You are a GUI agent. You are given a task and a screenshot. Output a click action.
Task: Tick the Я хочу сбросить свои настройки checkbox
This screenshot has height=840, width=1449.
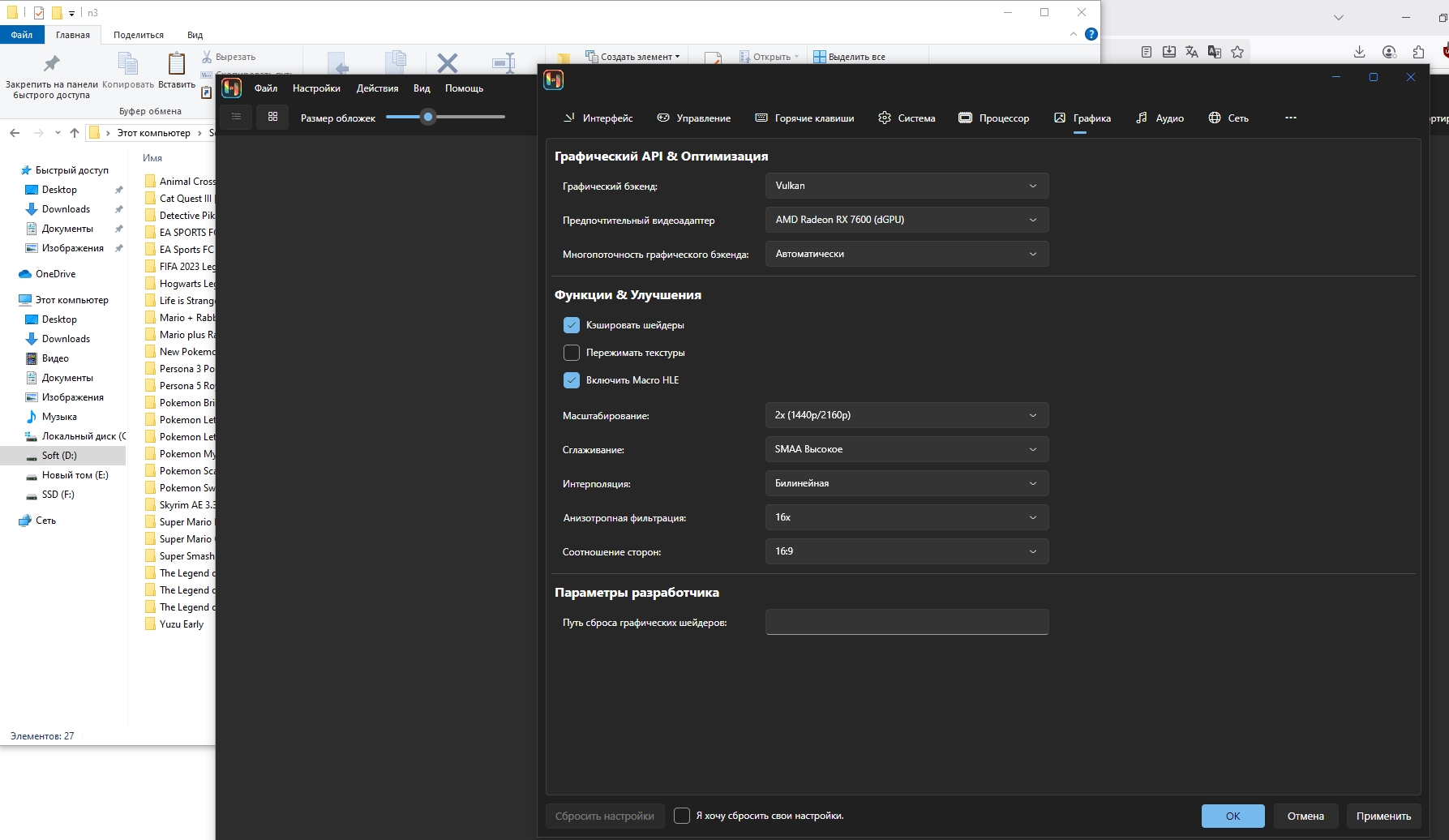(682, 816)
